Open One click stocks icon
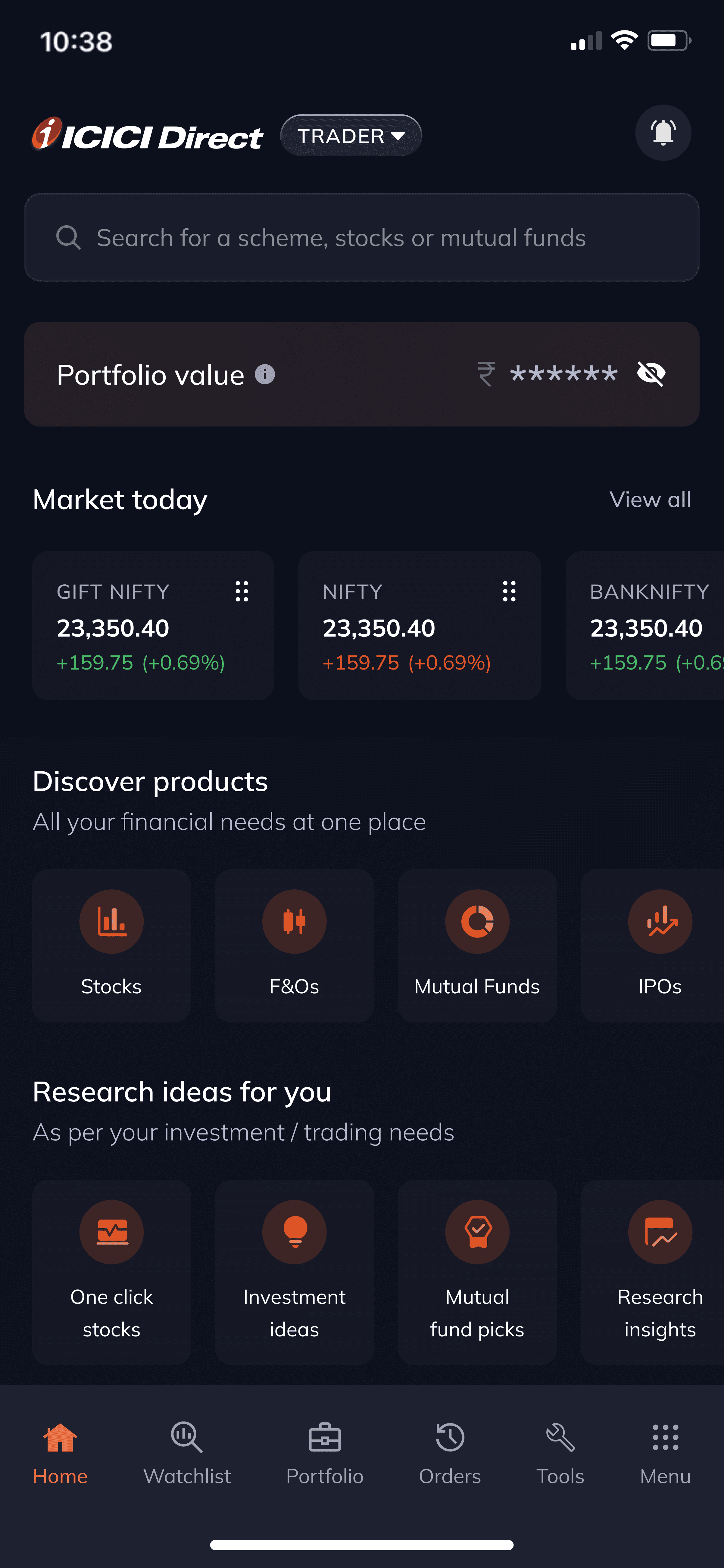 click(111, 1232)
